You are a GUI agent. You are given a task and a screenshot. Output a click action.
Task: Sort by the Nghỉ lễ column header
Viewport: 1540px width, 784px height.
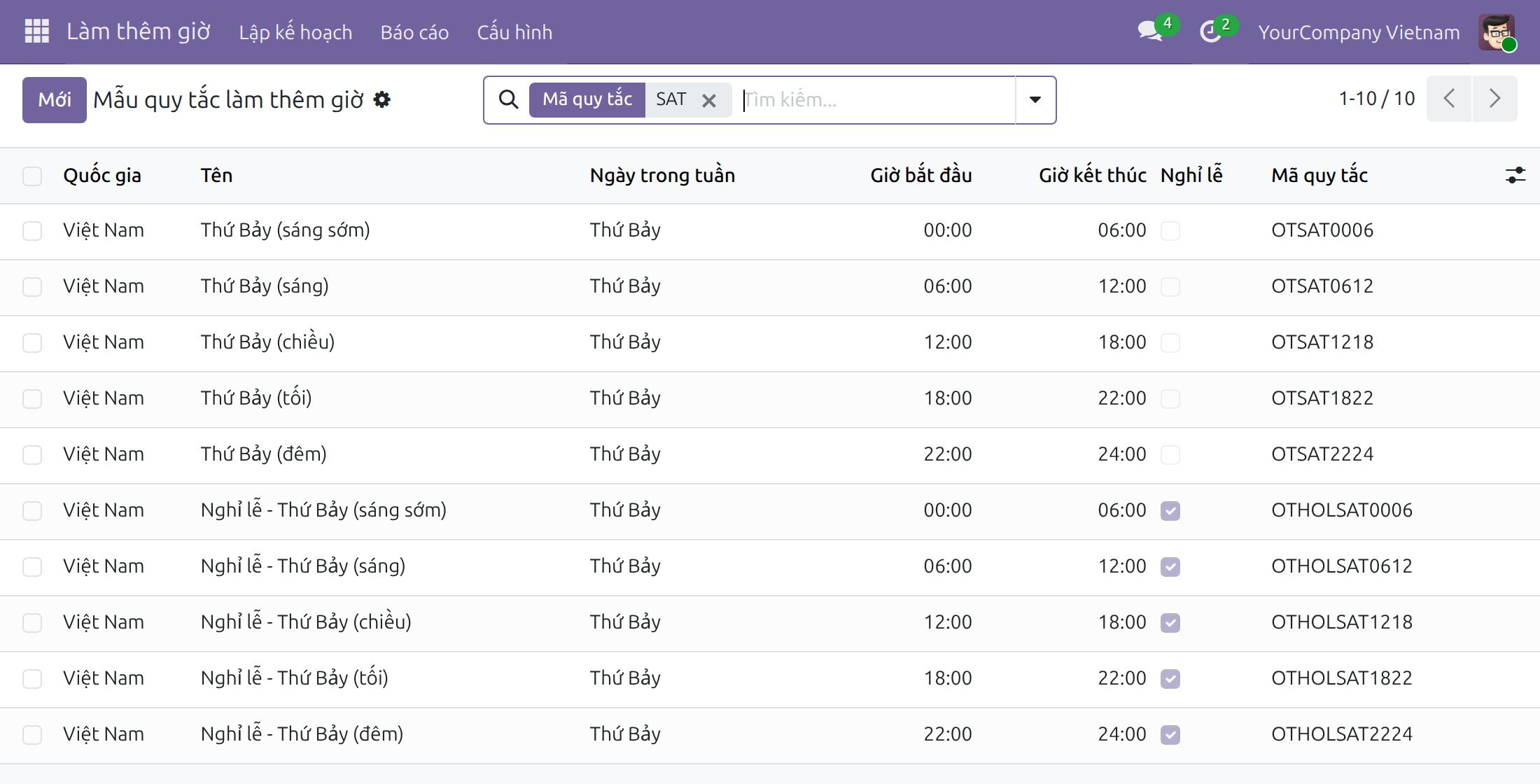pyautogui.click(x=1191, y=175)
